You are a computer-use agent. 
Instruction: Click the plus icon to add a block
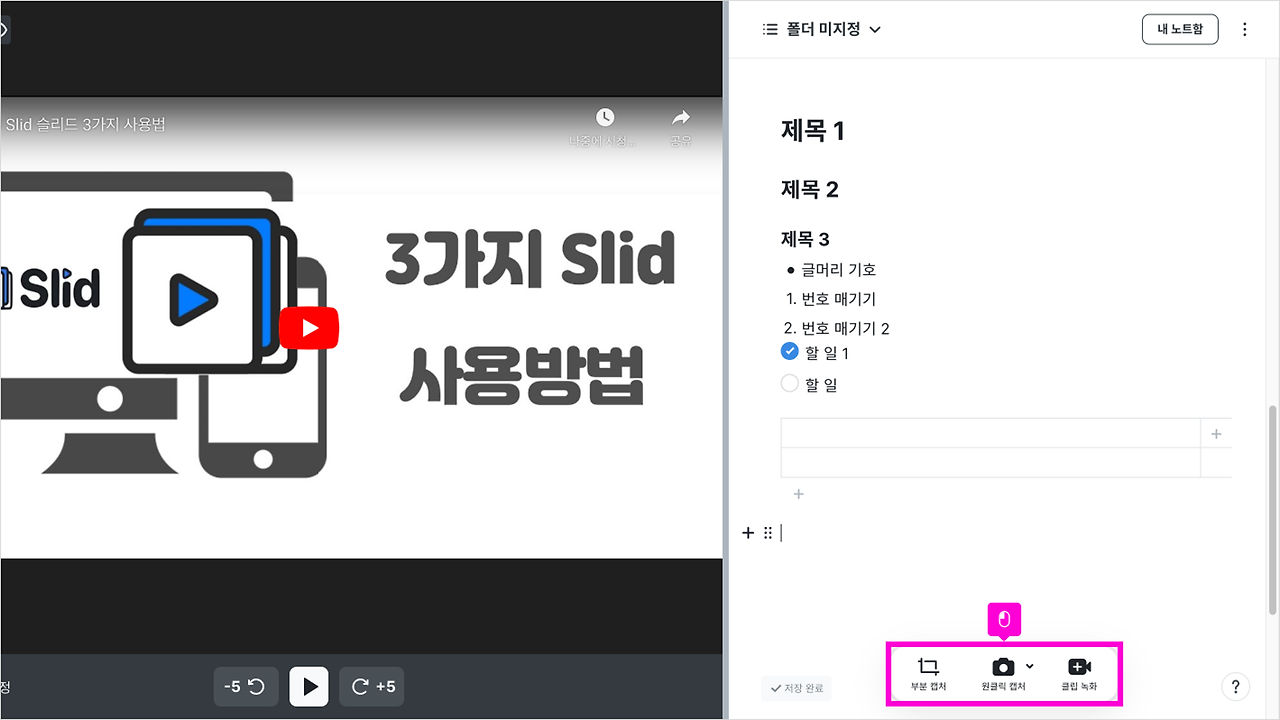pos(748,533)
